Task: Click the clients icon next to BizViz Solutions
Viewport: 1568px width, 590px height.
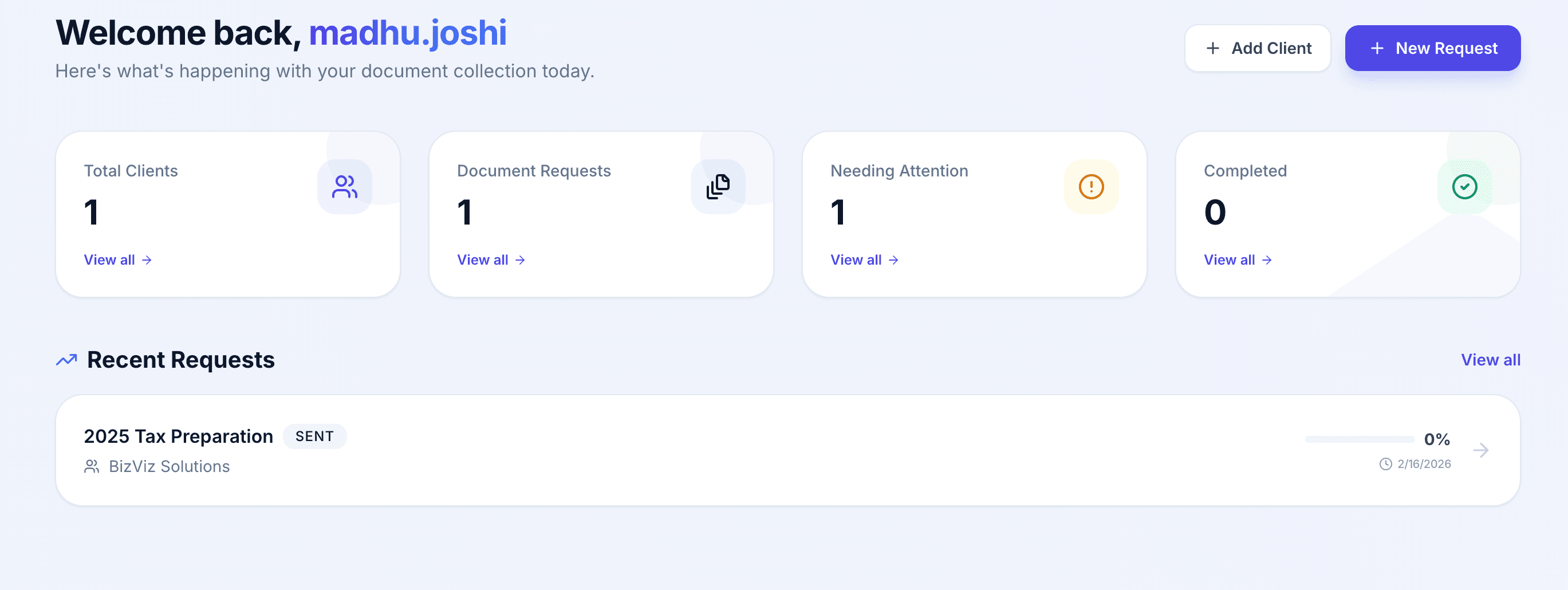Action: pos(93,466)
